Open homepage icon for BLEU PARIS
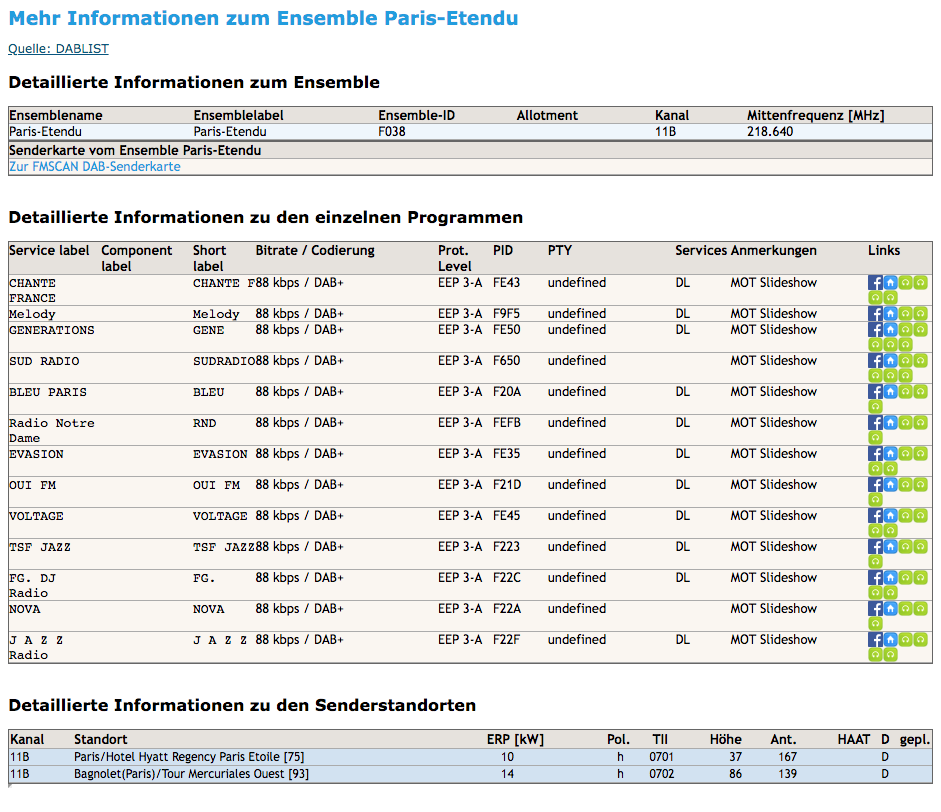The width and height of the screenshot is (941, 812). (891, 391)
